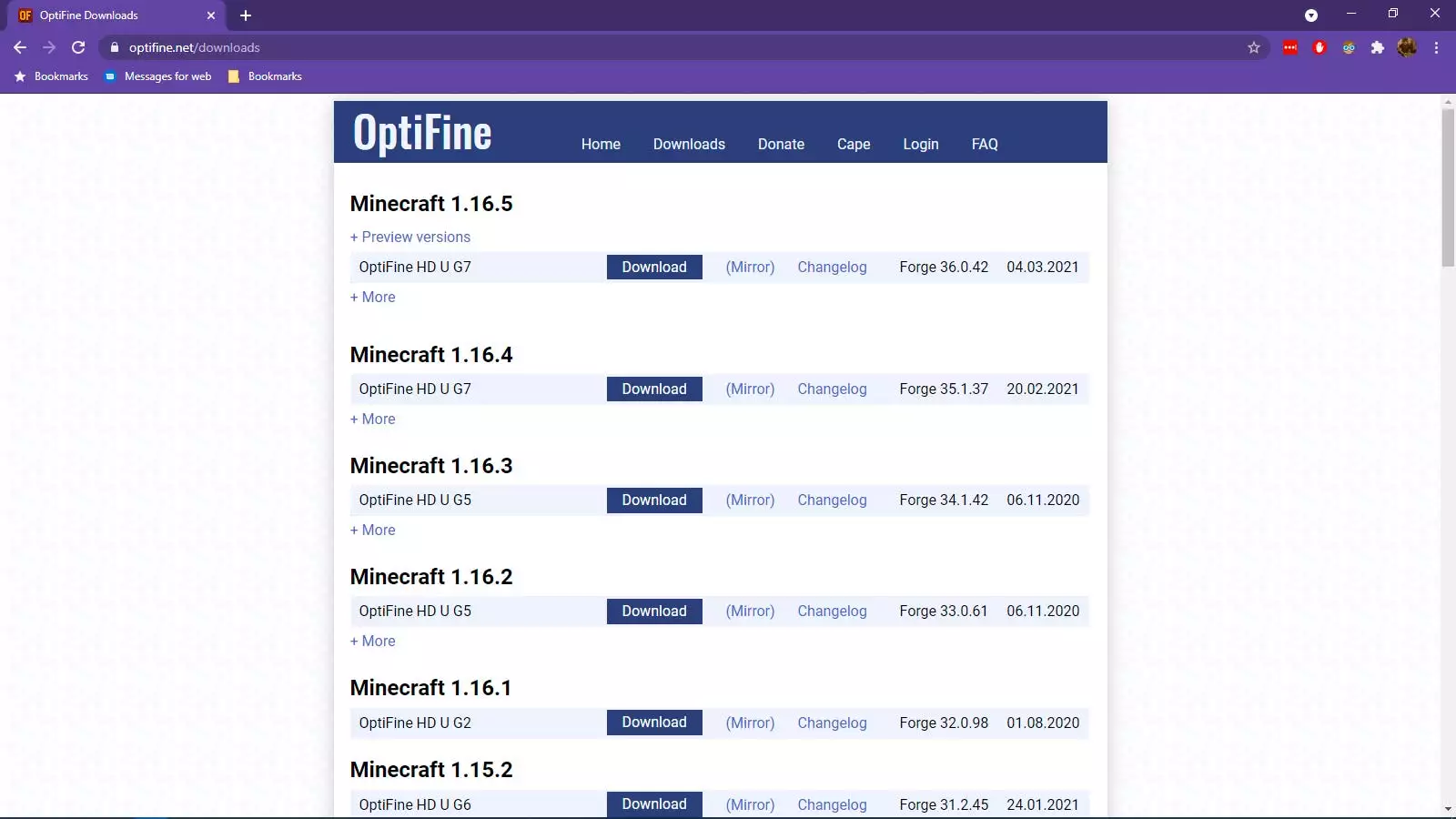The width and height of the screenshot is (1456, 819).
Task: Open the Cape navigation item
Action: (x=854, y=144)
